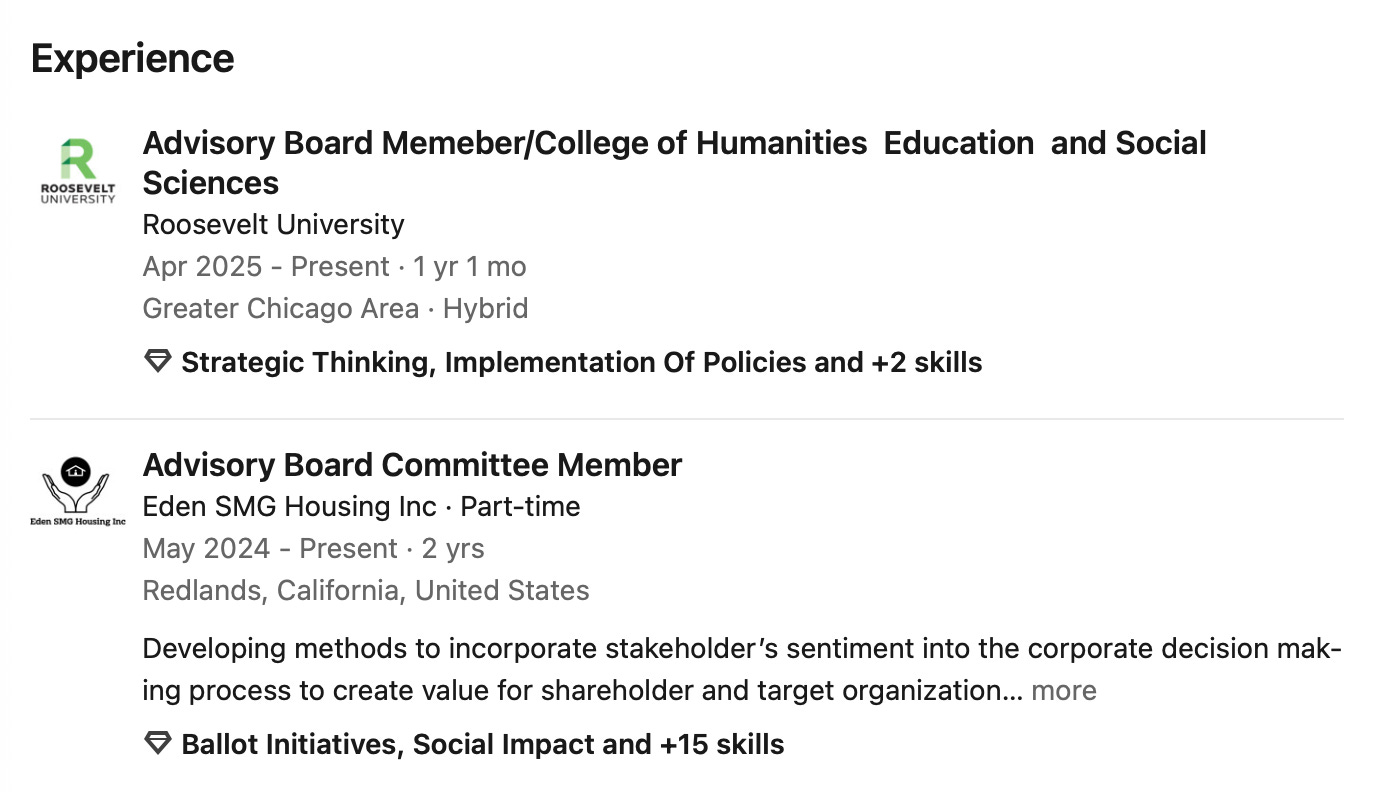Click the diamond icon beside Ballot Initiatives
This screenshot has width=1376, height=792.
pos(158,744)
